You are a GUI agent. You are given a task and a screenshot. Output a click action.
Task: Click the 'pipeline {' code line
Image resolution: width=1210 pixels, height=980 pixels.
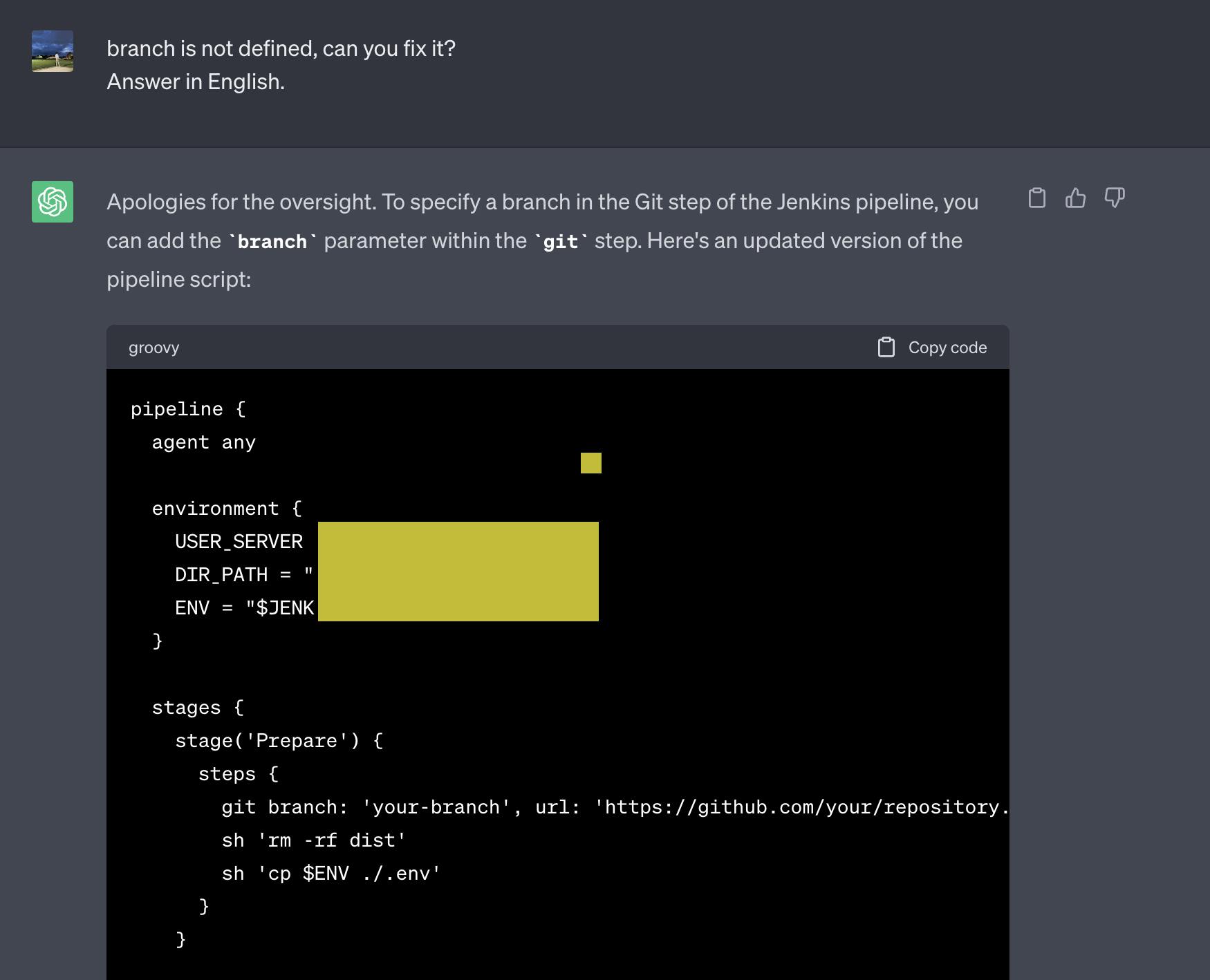(188, 409)
